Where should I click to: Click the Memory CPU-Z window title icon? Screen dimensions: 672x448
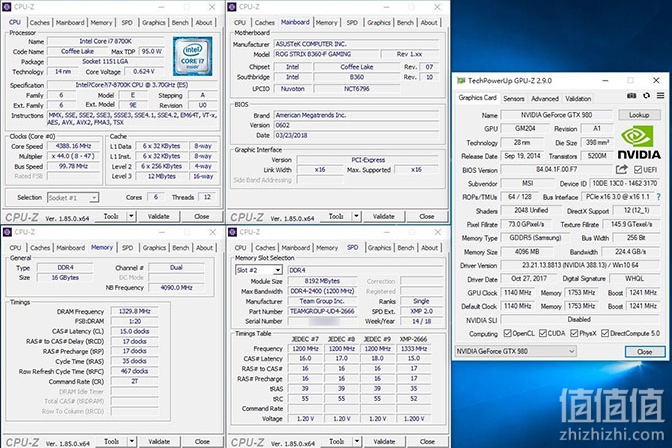tap(7, 232)
